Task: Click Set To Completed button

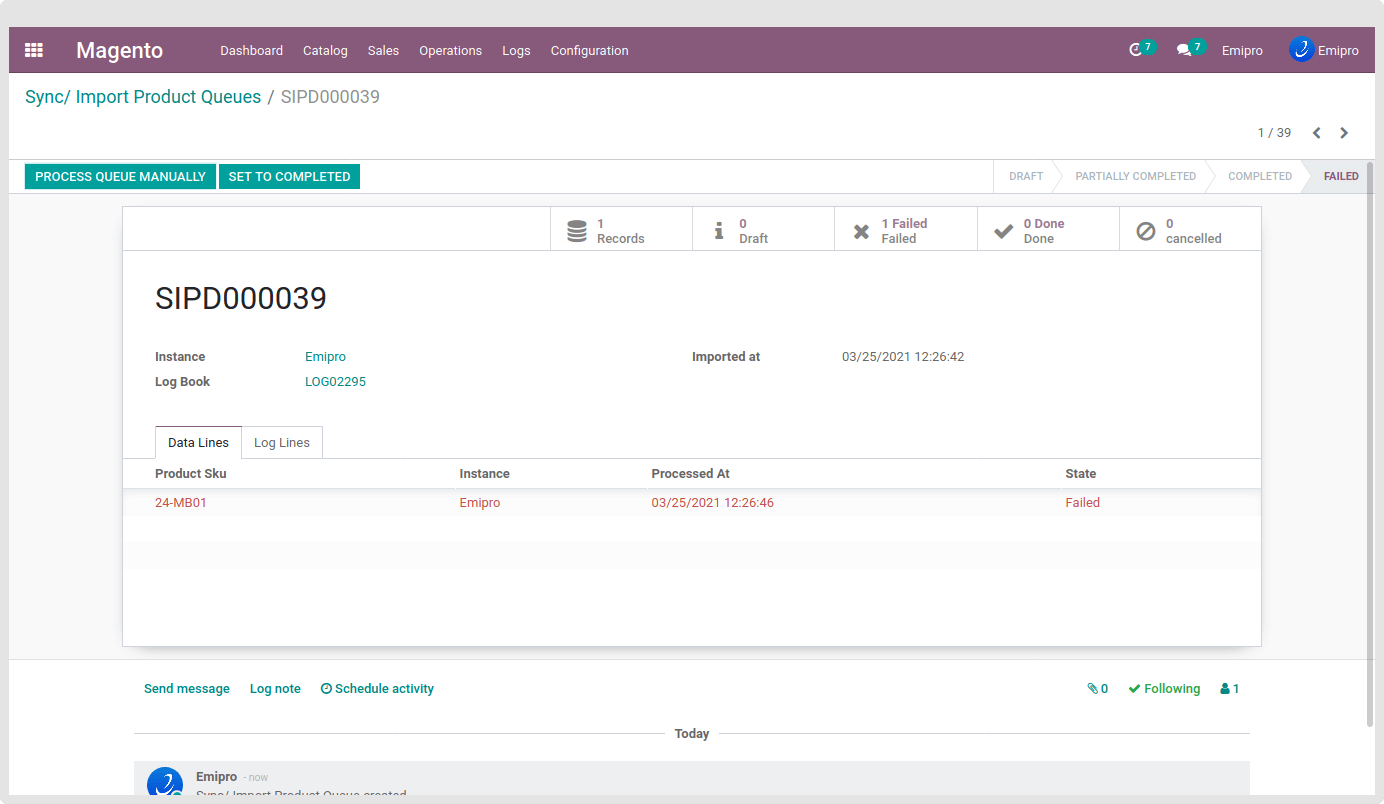Action: (289, 177)
